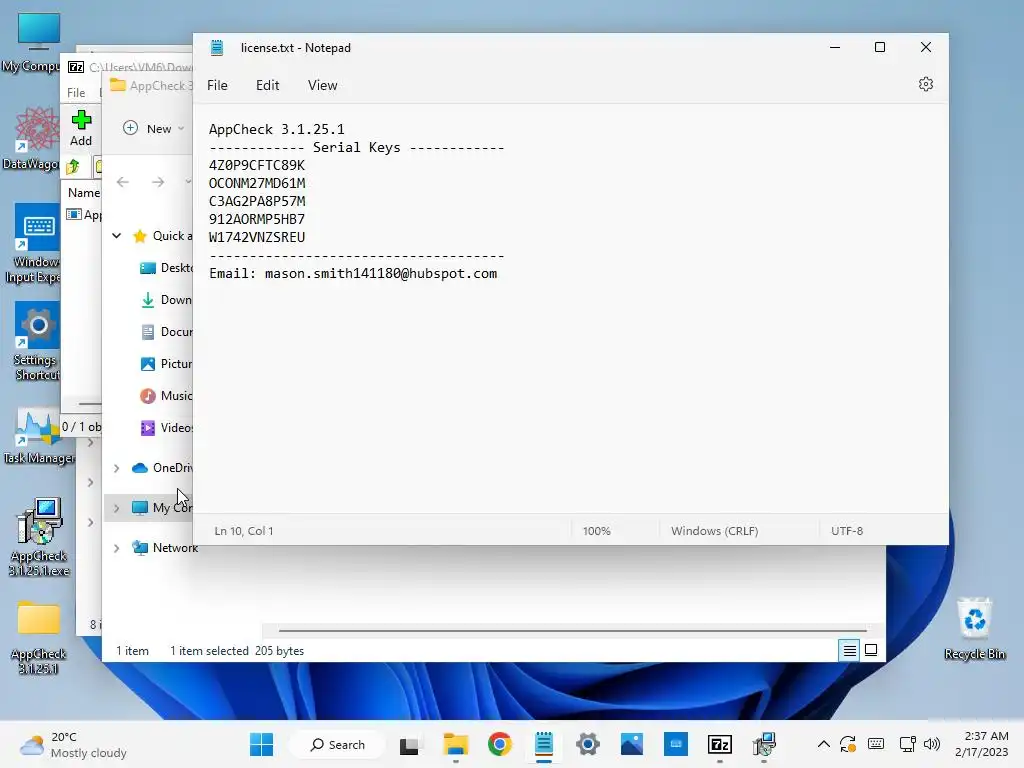This screenshot has height=768, width=1024.
Task: Select DataWagon desktop shortcut
Action: [x=33, y=139]
